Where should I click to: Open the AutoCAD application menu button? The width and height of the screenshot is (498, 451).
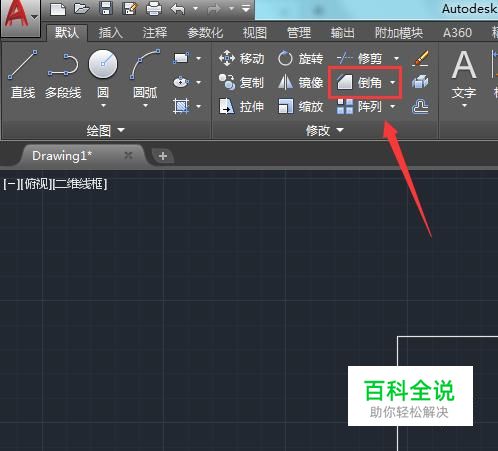click(x=20, y=17)
